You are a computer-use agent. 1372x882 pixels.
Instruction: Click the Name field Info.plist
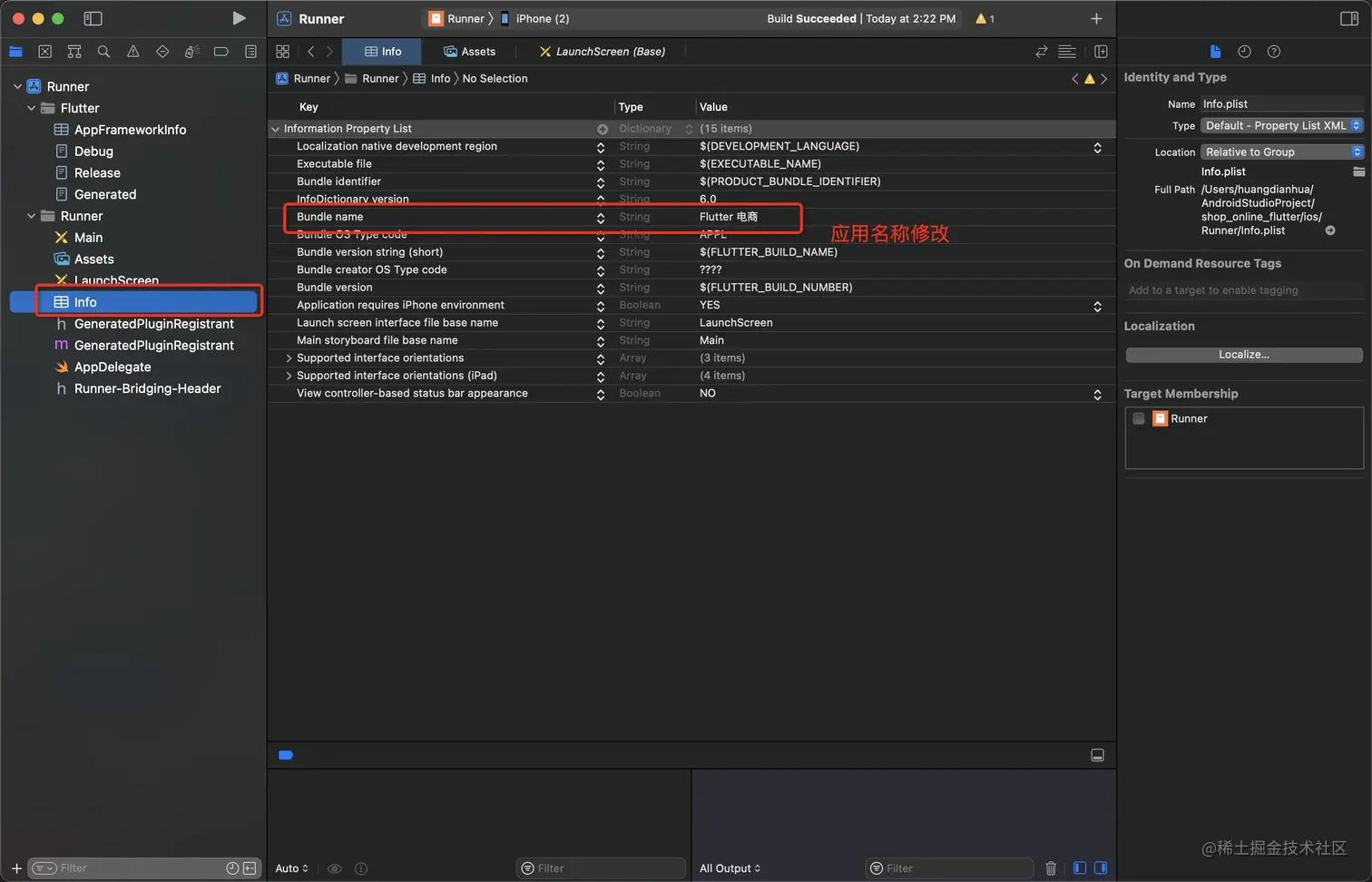click(x=1282, y=103)
